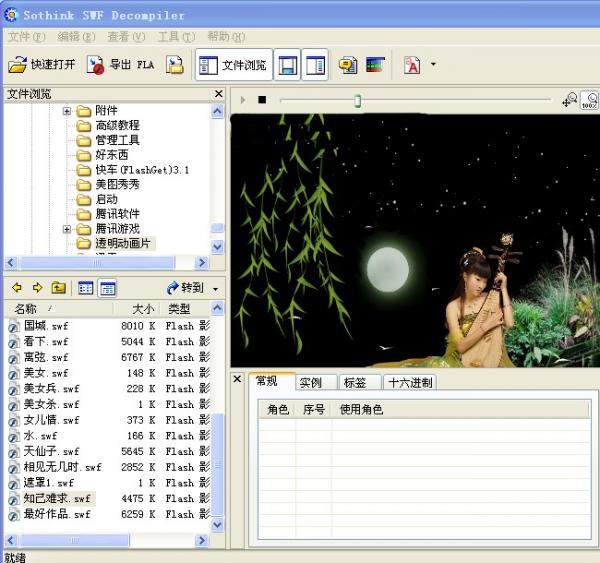The image size is (600, 563).
Task: Select the file 天仙子.swf
Action: 44,452
